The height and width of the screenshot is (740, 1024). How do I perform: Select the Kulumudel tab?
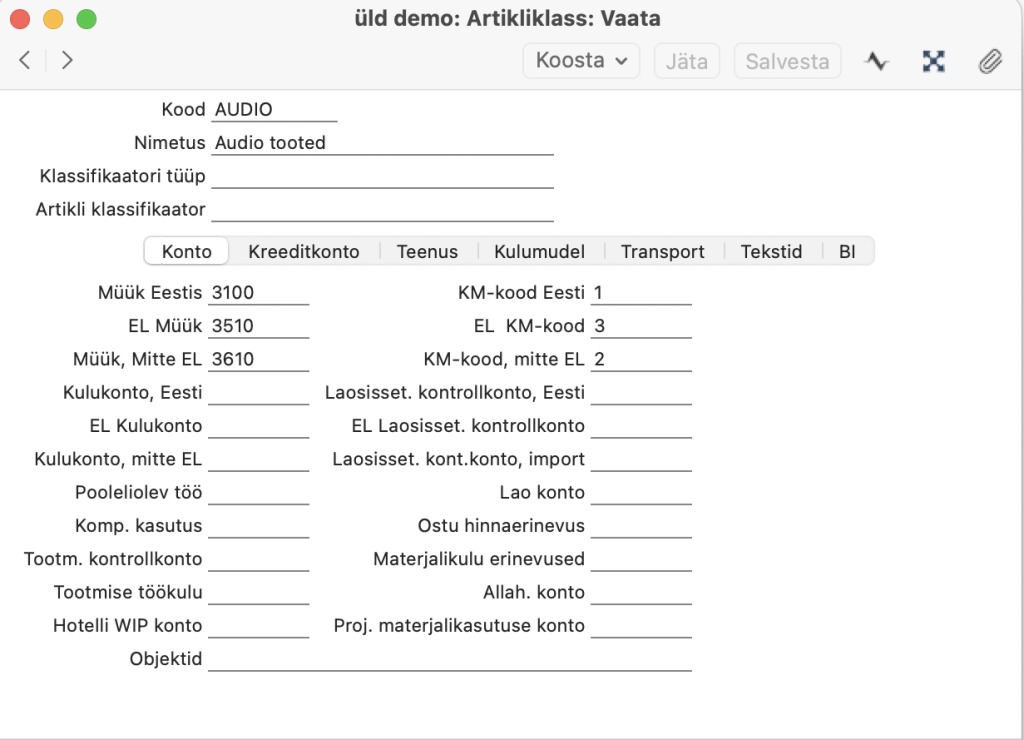(539, 251)
